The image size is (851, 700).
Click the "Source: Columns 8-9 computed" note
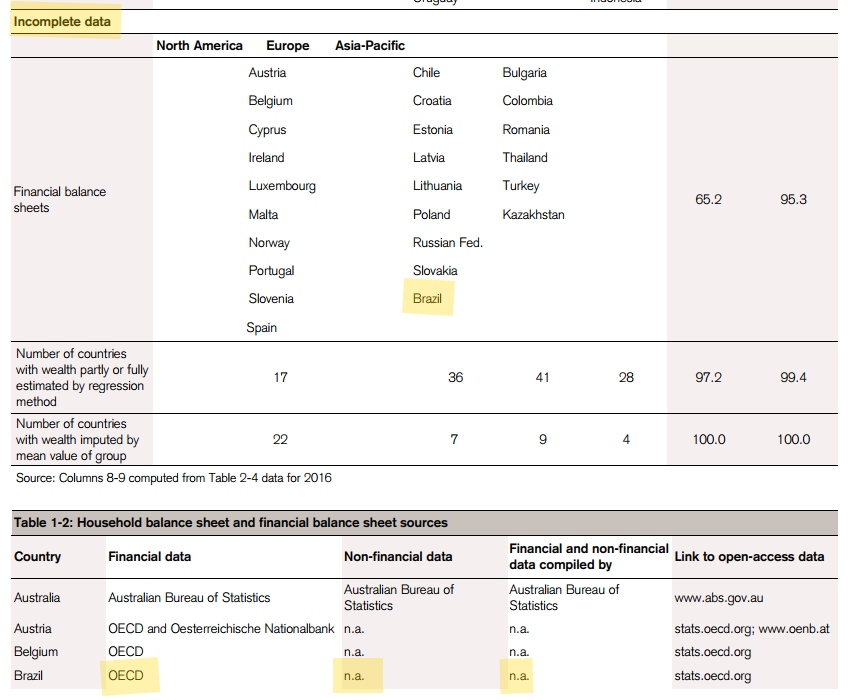click(174, 478)
